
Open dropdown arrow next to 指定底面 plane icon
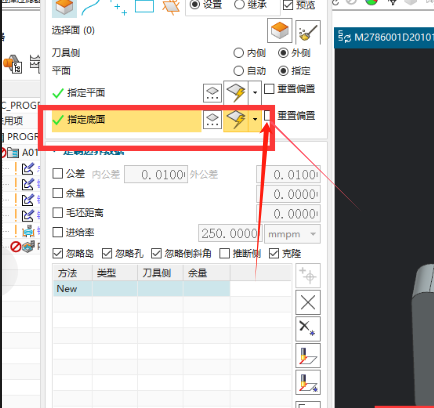(255, 119)
